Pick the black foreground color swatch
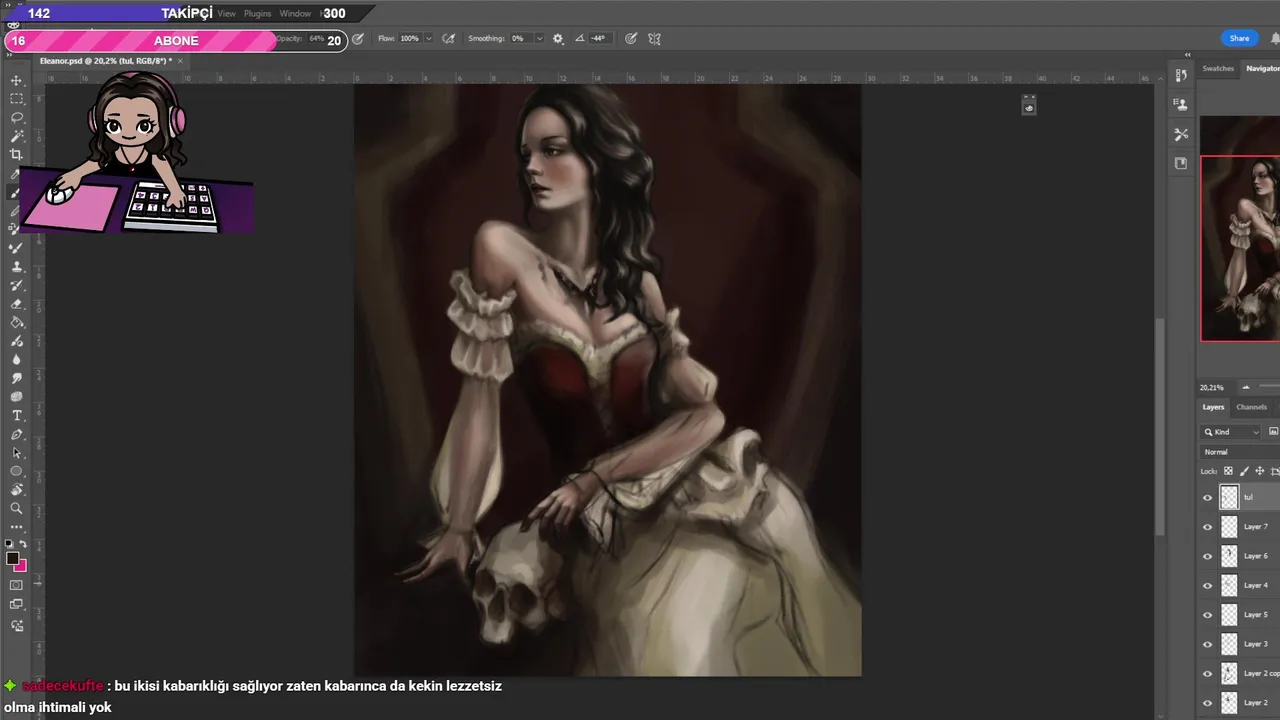Screen dimensions: 1280x720 click(x=12, y=559)
